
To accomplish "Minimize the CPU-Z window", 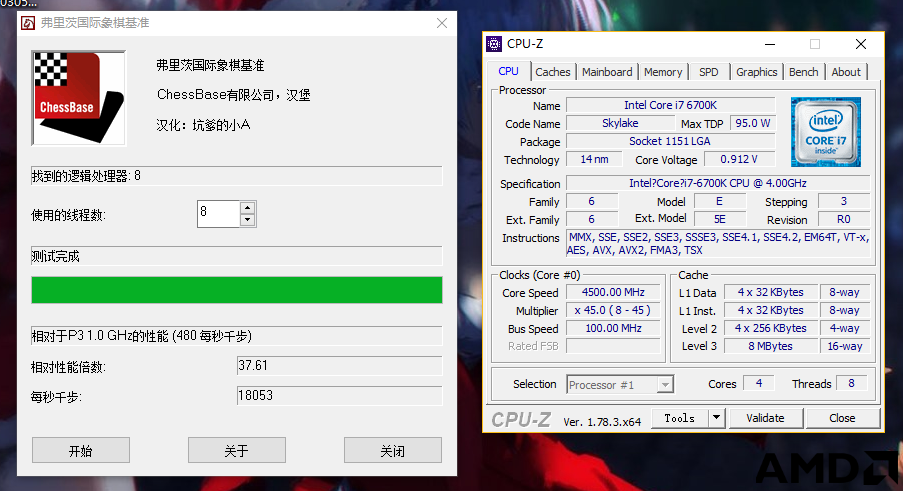I will [770, 44].
